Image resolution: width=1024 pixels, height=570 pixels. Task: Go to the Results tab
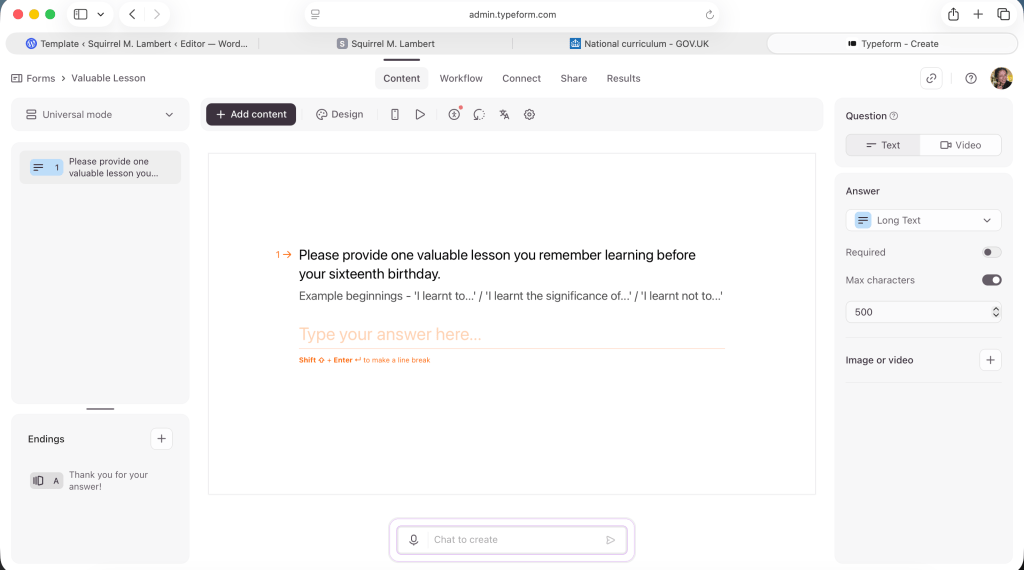click(x=623, y=78)
